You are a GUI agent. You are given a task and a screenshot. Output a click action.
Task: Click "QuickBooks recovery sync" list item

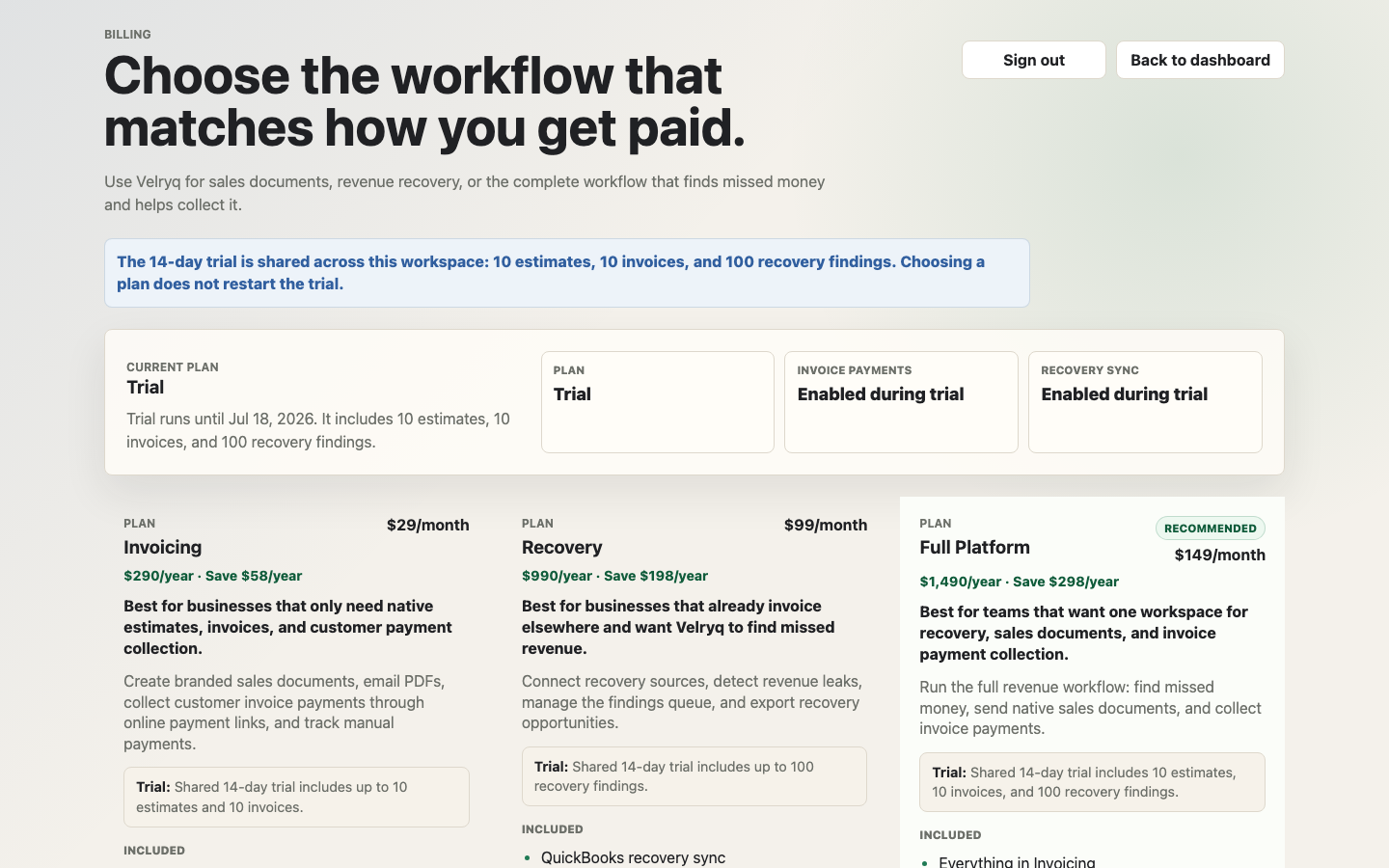pyautogui.click(x=633, y=857)
